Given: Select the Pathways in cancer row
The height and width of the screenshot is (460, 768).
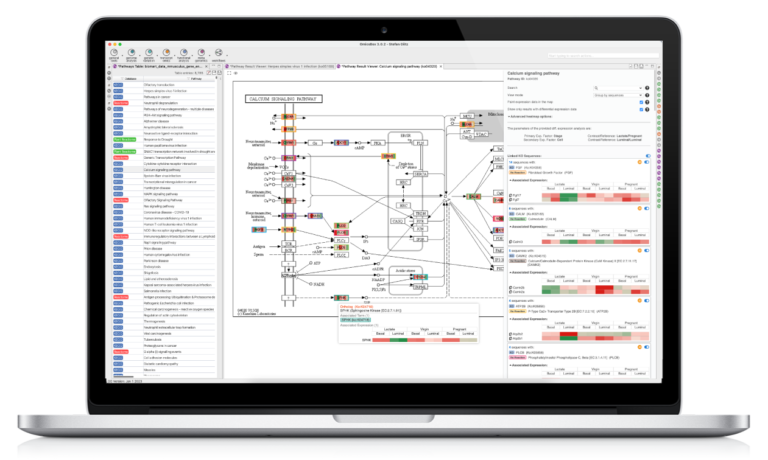Looking at the screenshot, I should 162,97.
